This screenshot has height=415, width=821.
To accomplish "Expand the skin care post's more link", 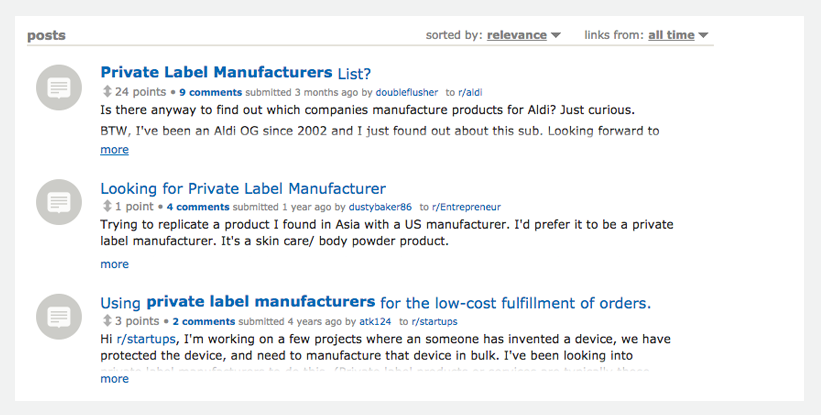I will pyautogui.click(x=114, y=264).
